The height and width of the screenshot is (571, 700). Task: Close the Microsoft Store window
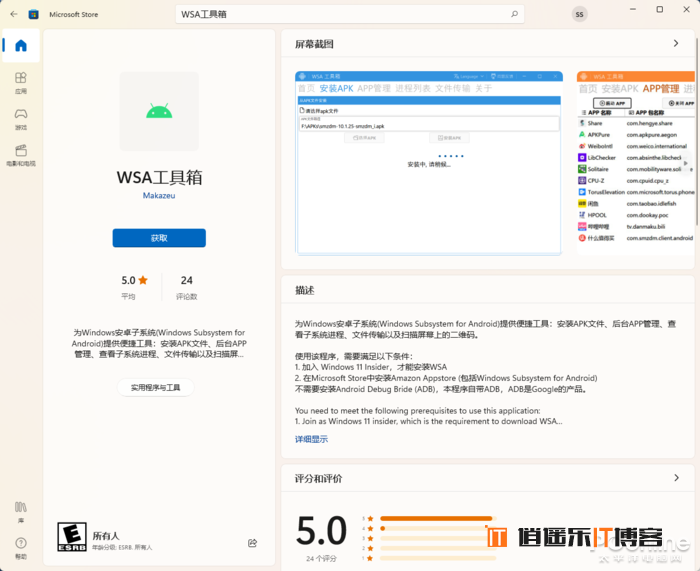tap(686, 9)
